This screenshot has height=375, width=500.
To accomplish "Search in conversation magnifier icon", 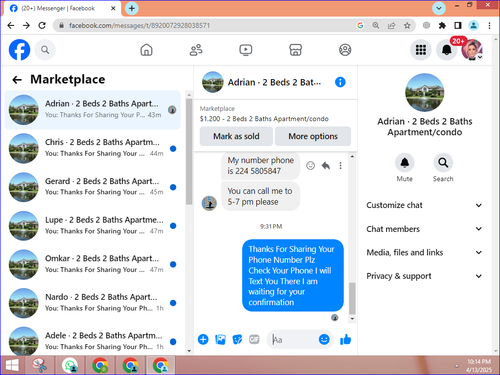I will 443,163.
